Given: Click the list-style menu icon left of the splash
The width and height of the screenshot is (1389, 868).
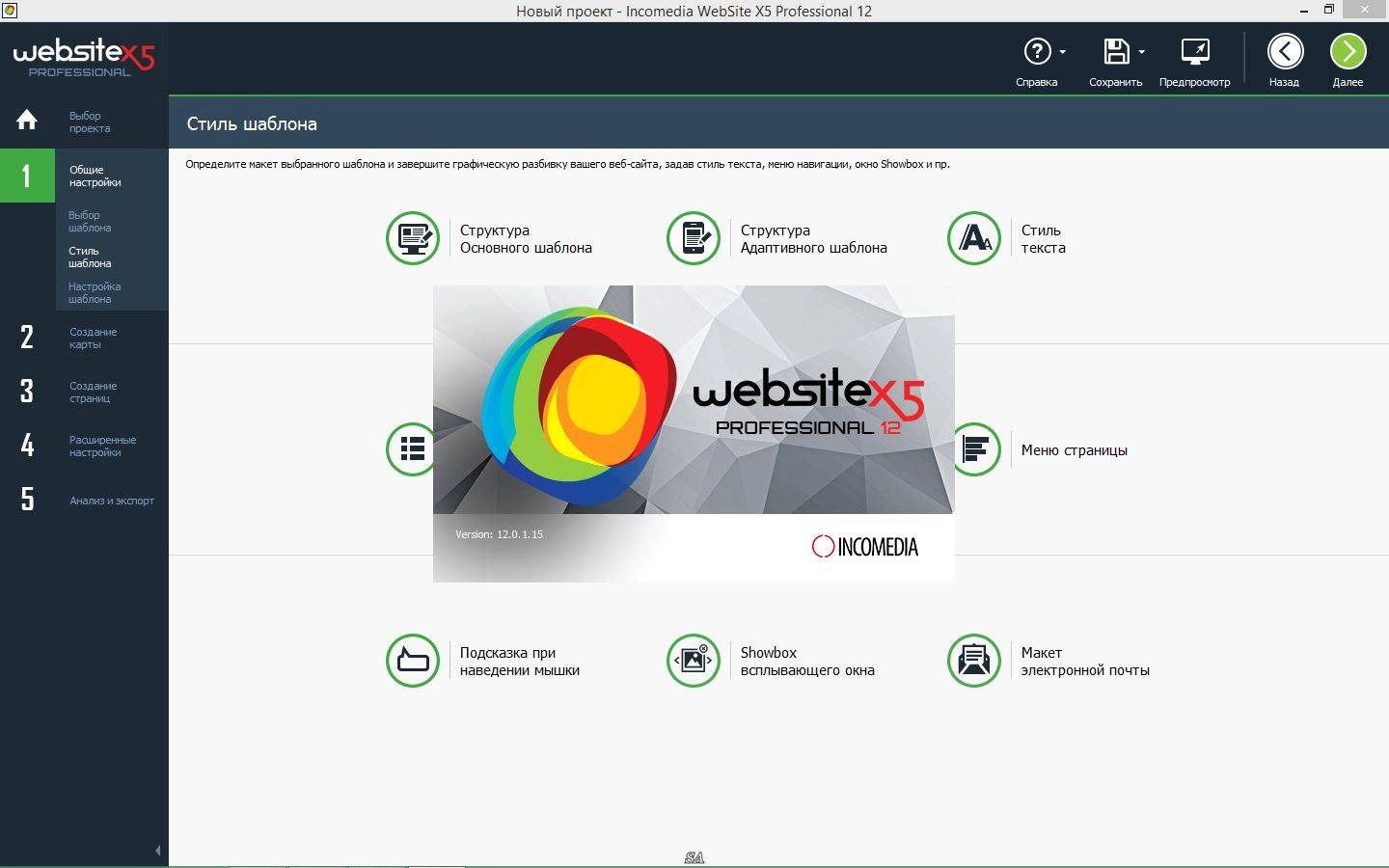Looking at the screenshot, I should tap(412, 449).
